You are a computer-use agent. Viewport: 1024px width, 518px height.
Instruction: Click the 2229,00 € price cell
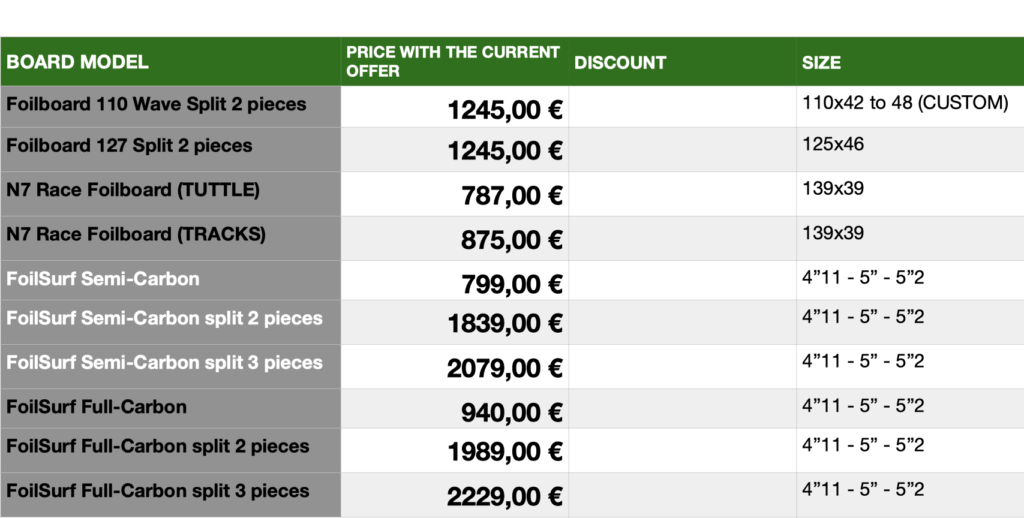click(455, 494)
